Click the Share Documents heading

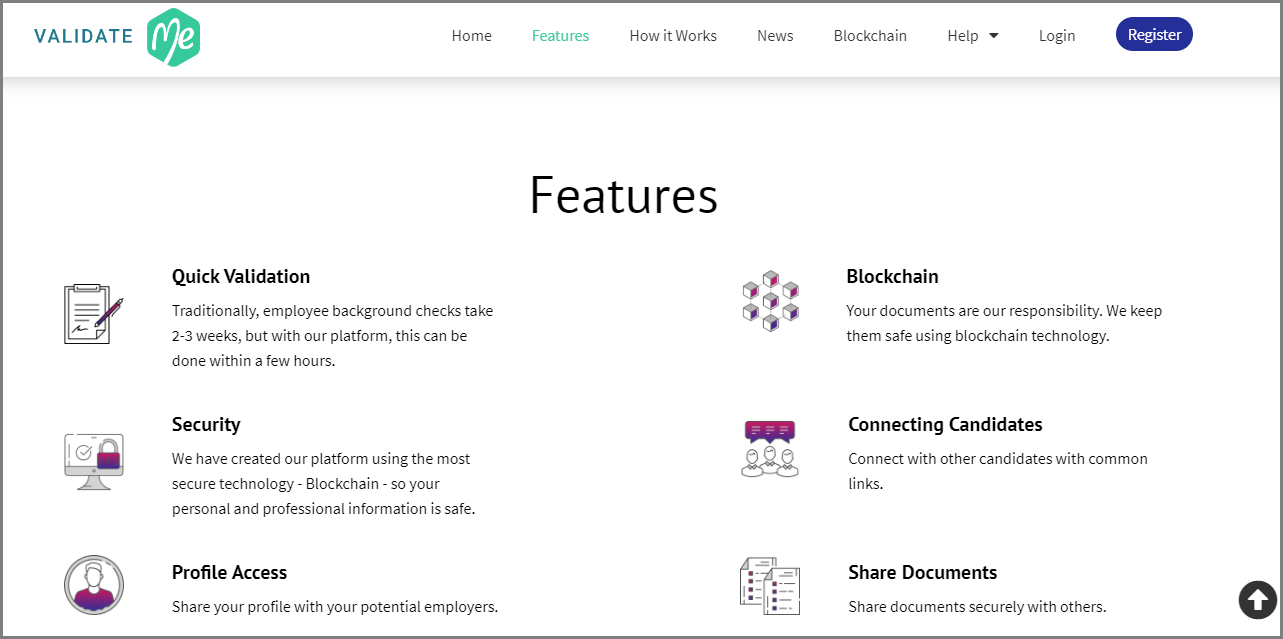(x=922, y=572)
